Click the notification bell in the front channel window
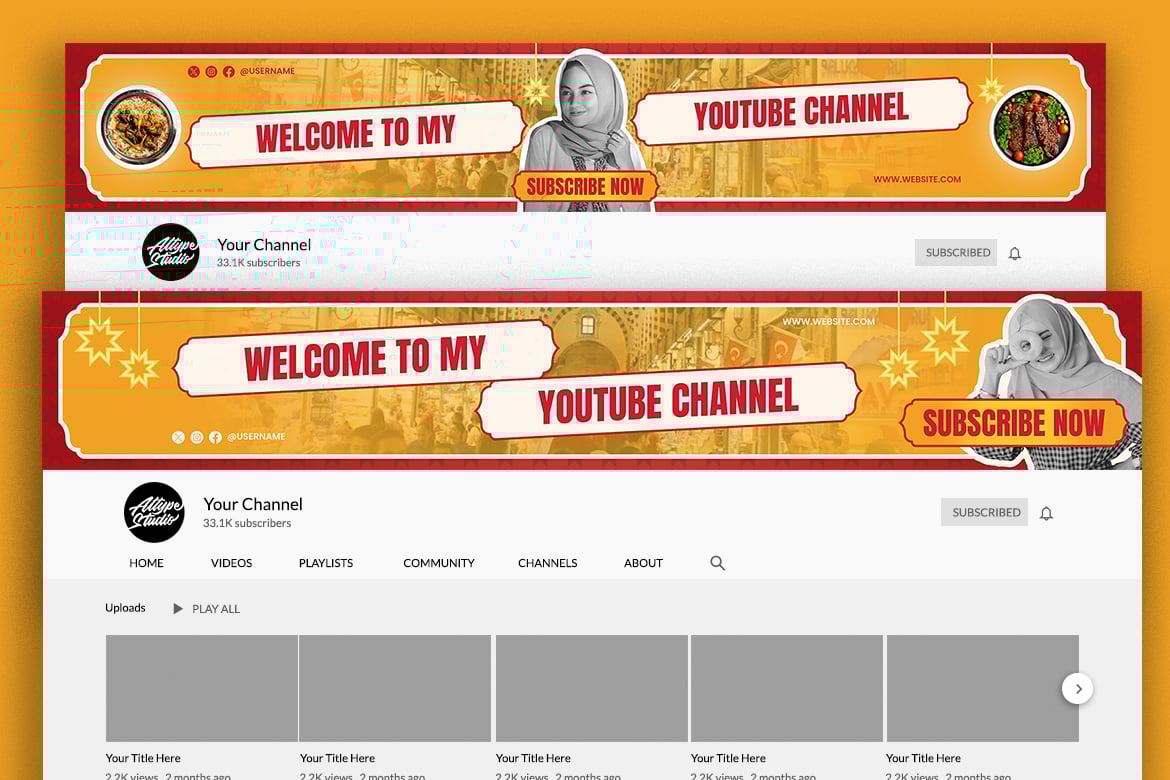Viewport: 1170px width, 780px height. point(1046,513)
